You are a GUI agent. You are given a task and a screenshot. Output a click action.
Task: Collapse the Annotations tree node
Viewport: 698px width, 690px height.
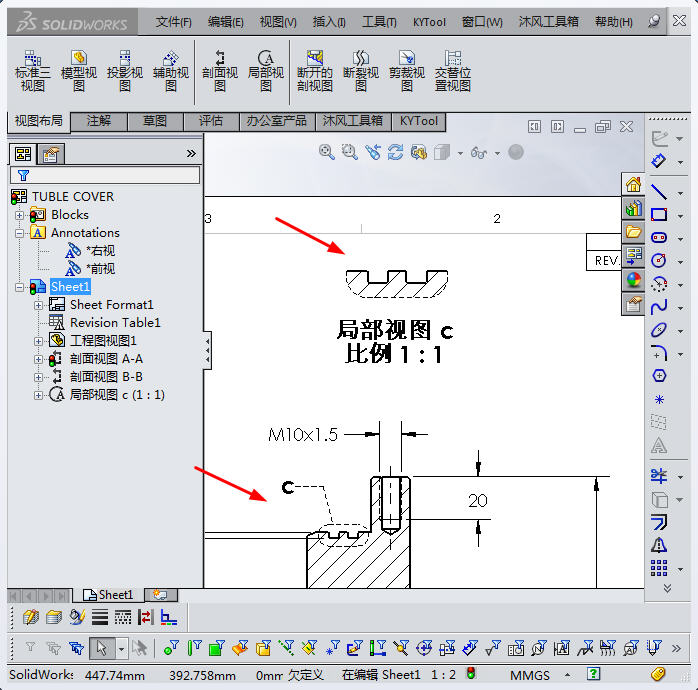(20, 233)
